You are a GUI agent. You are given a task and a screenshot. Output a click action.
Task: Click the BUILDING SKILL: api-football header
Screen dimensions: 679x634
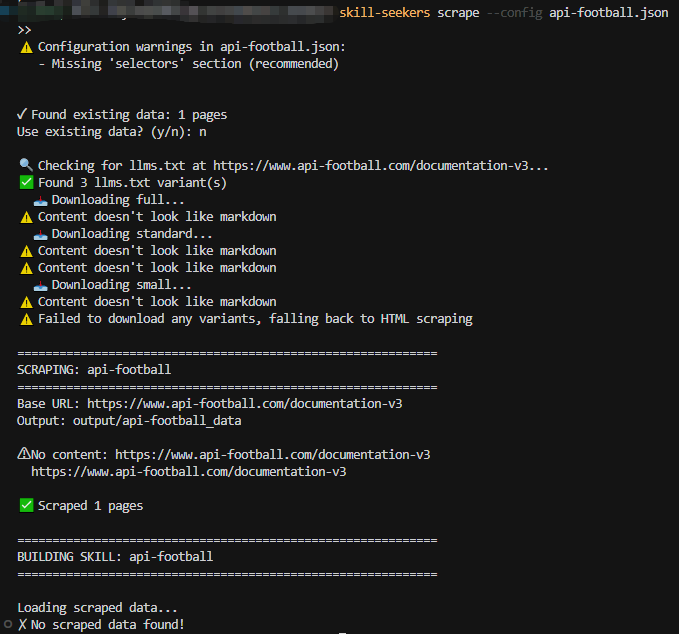point(115,557)
